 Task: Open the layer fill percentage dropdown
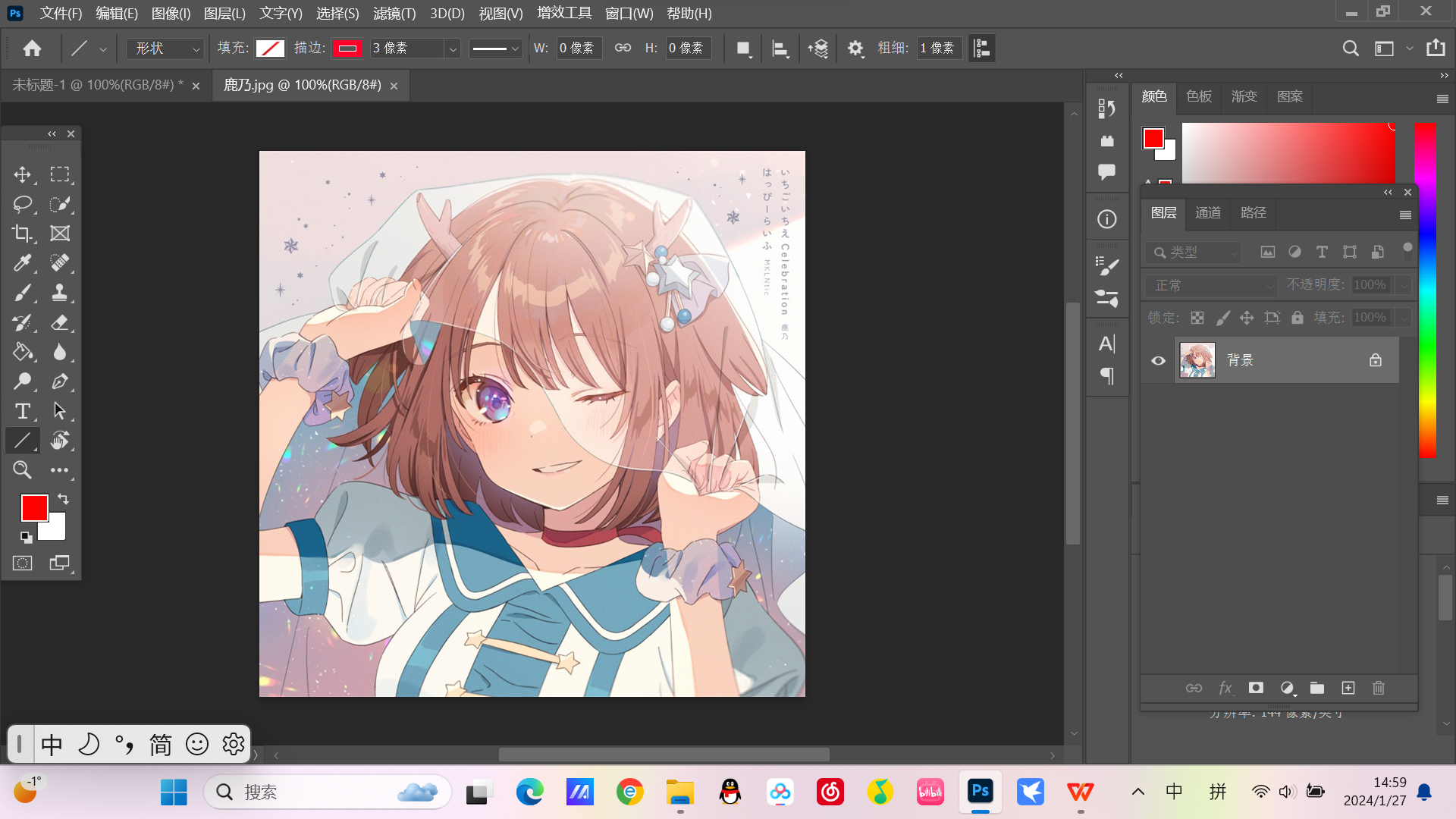click(x=1404, y=318)
